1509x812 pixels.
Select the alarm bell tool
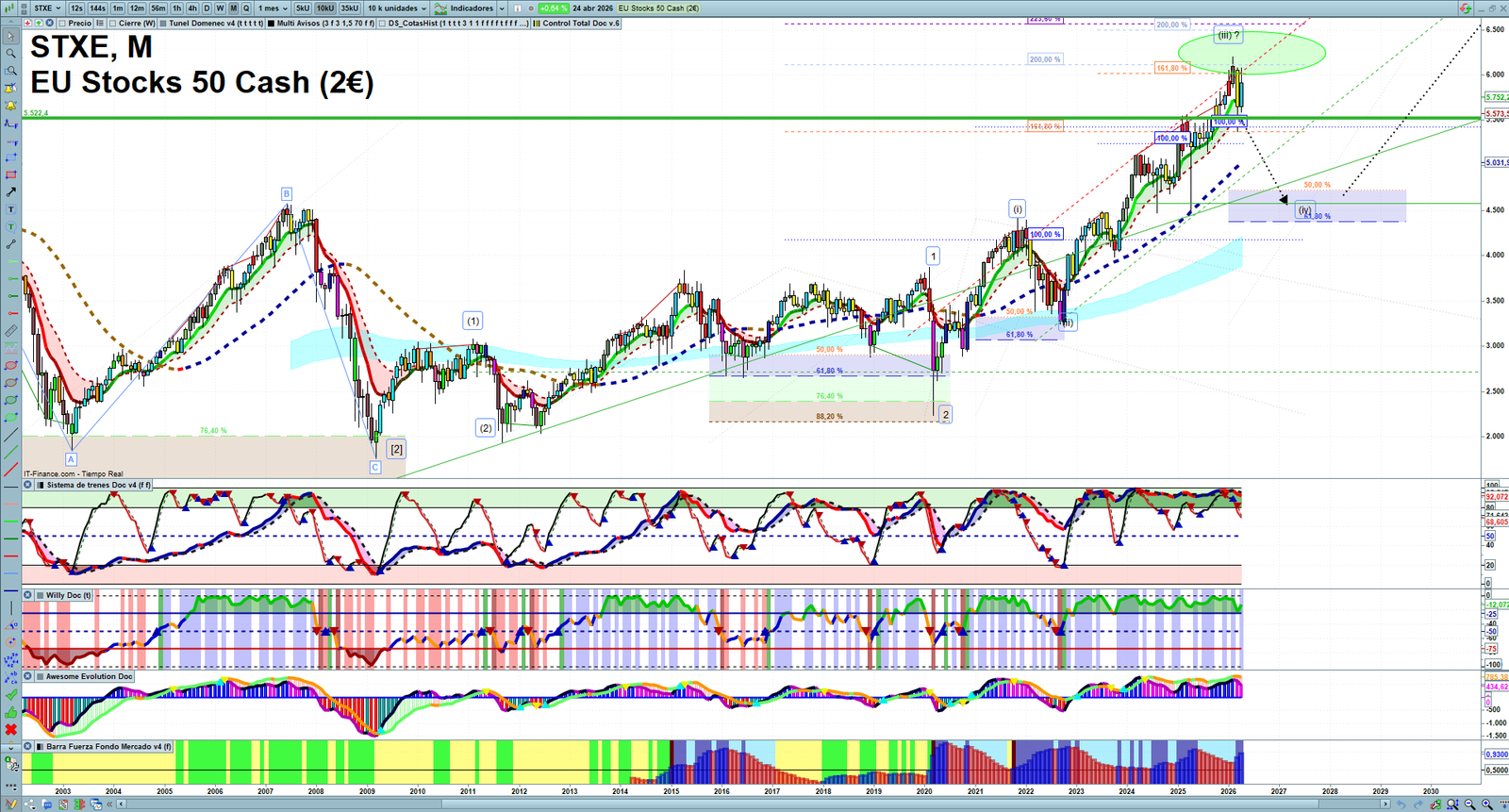(x=11, y=106)
